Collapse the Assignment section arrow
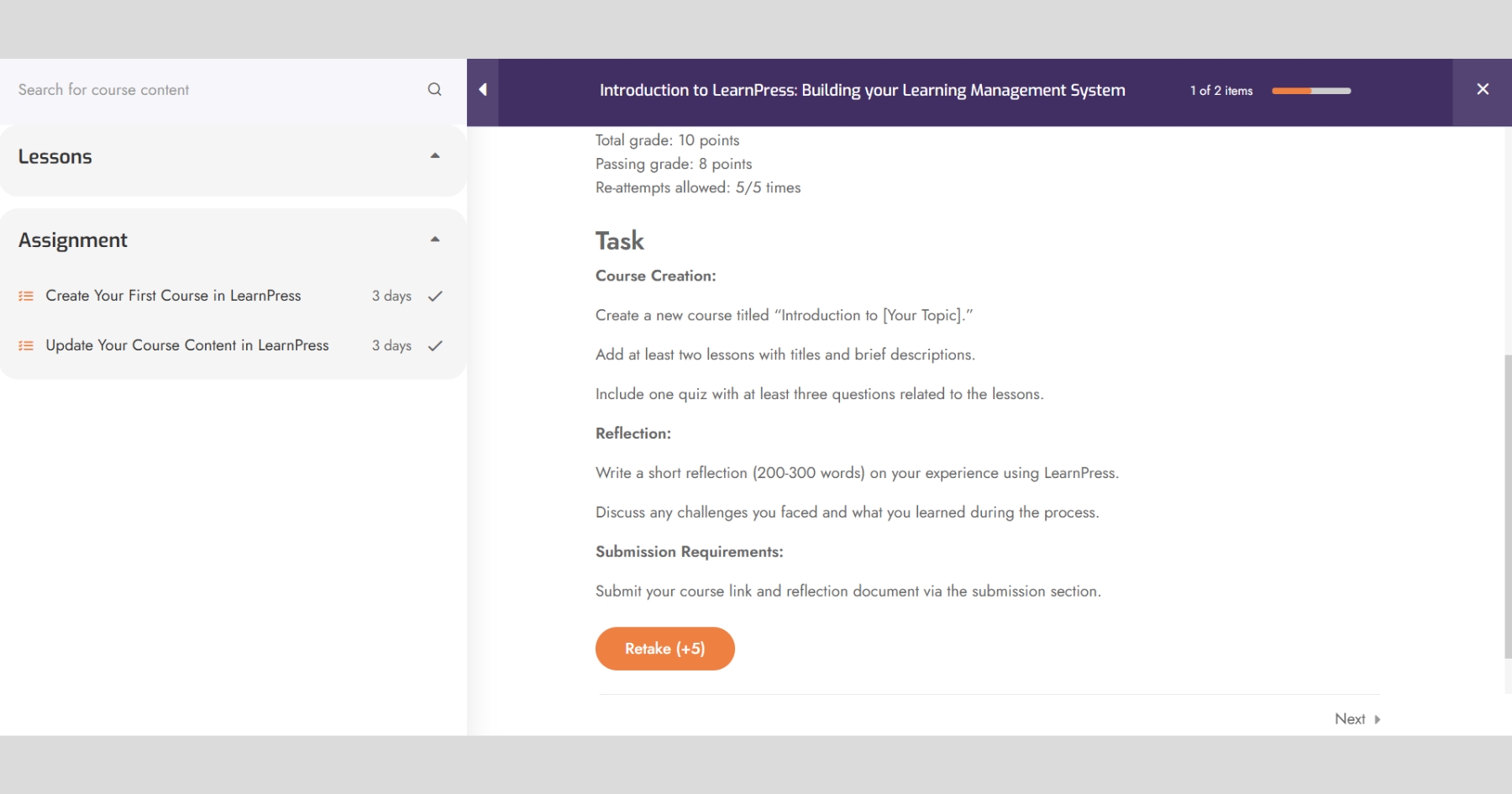Image resolution: width=1512 pixels, height=794 pixels. (x=435, y=239)
